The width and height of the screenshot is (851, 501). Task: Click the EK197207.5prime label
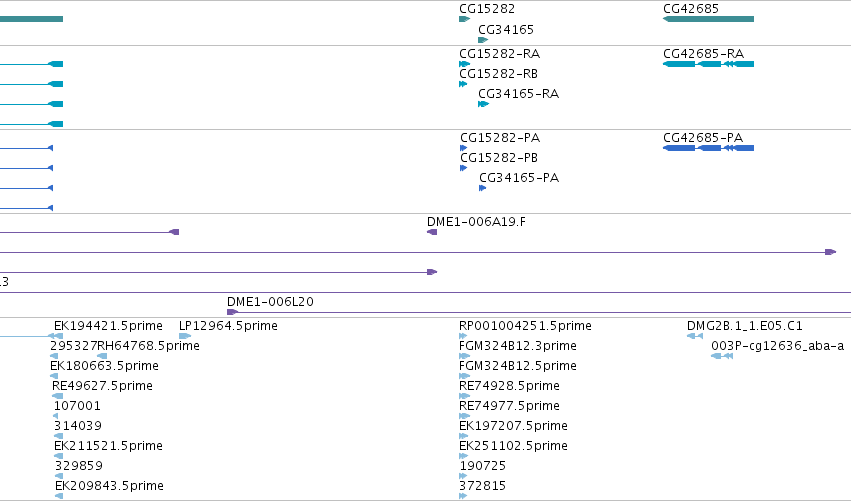point(513,426)
